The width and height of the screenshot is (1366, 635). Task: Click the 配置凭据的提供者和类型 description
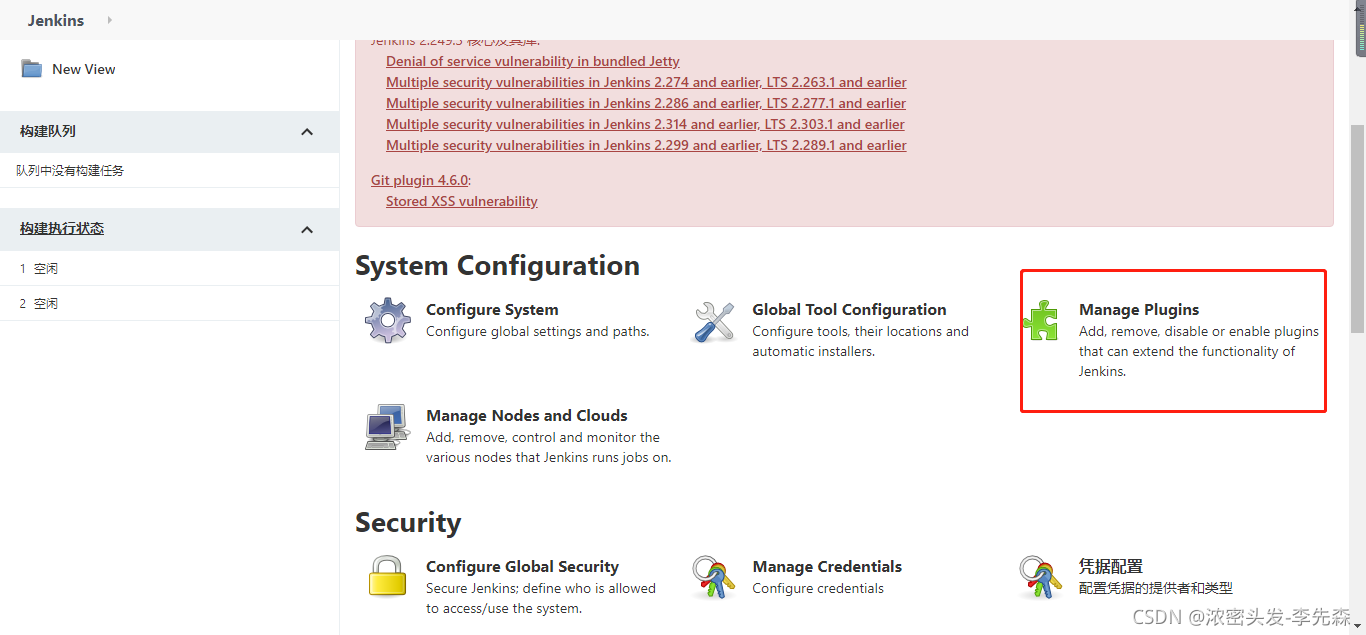pos(1156,589)
